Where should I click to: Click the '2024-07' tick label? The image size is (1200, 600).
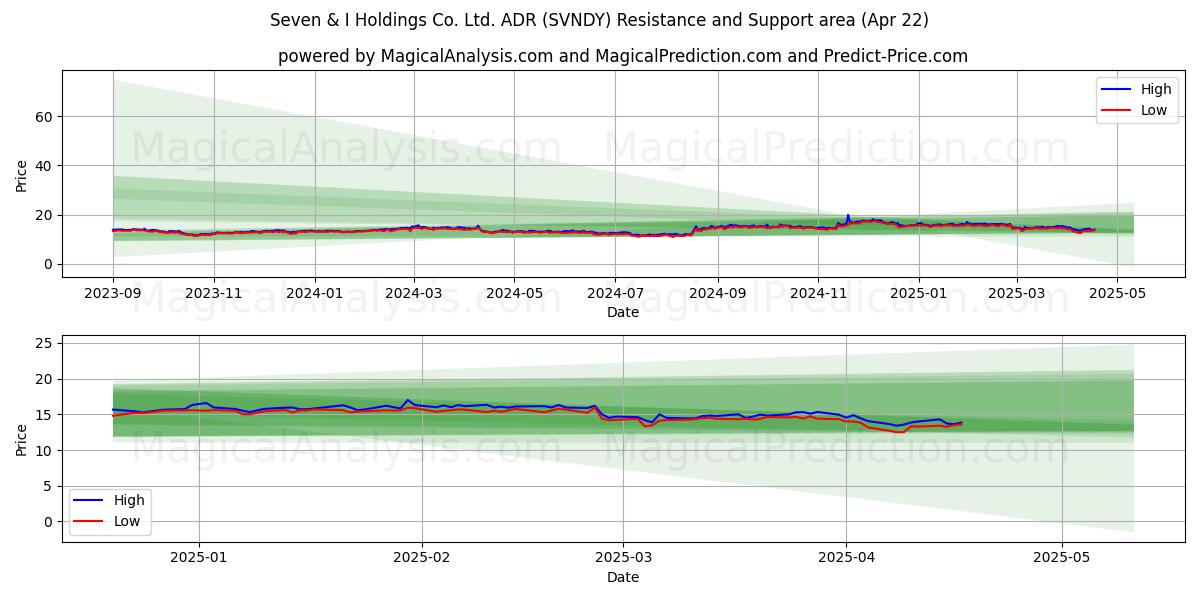click(614, 293)
